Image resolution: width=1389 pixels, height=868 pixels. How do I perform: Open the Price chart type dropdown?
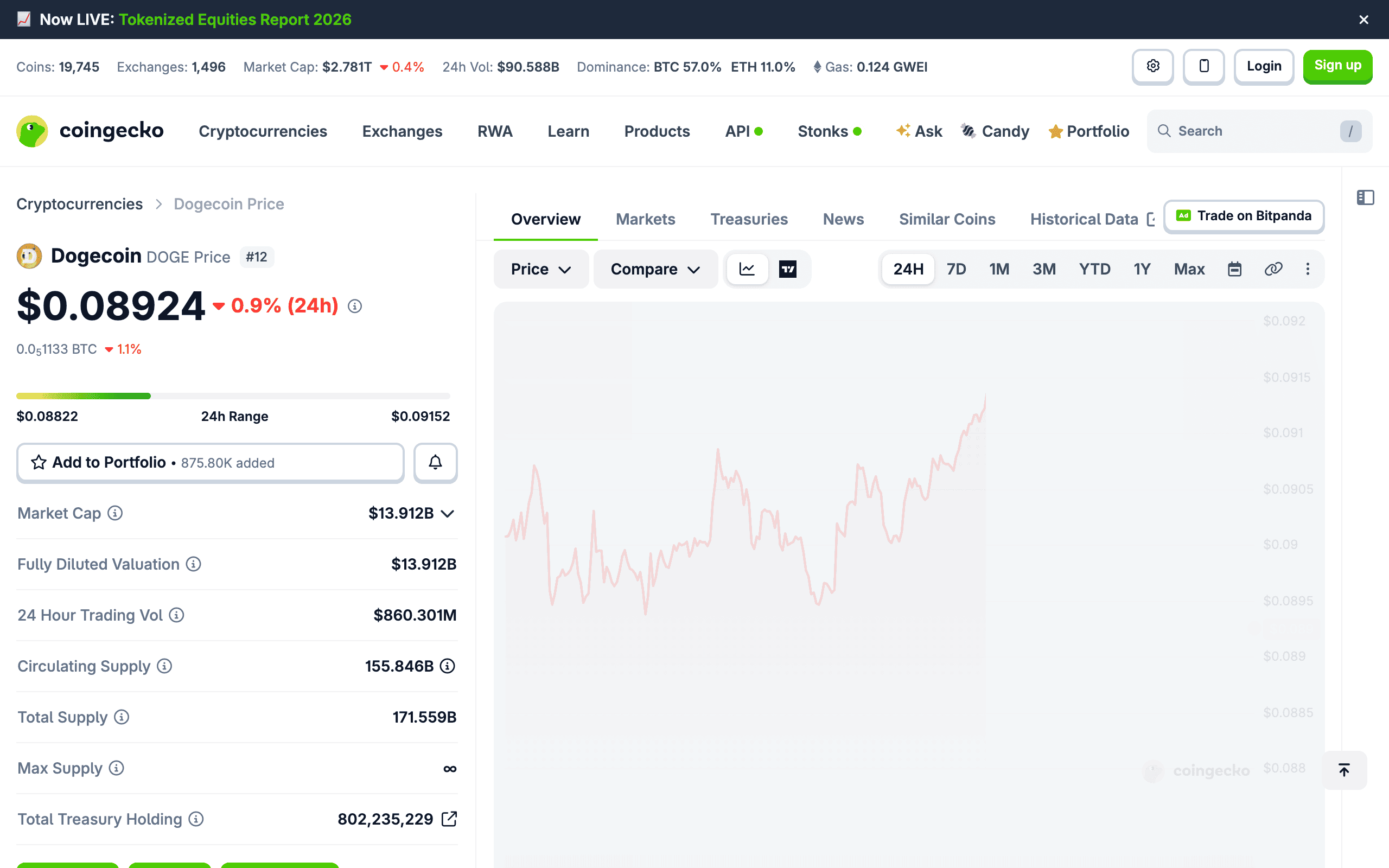pos(541,269)
